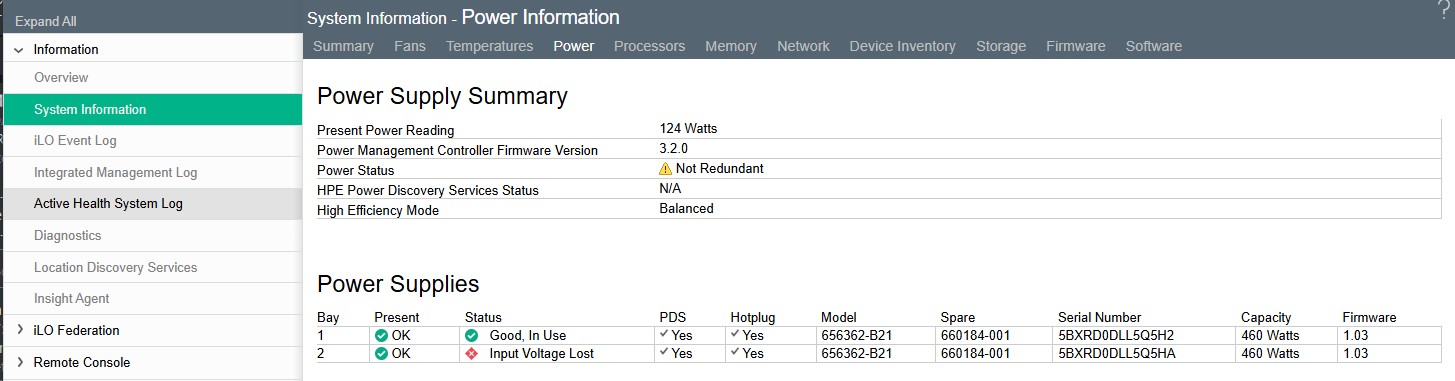Go to the Memory tab
The height and width of the screenshot is (381, 1455).
[x=731, y=46]
